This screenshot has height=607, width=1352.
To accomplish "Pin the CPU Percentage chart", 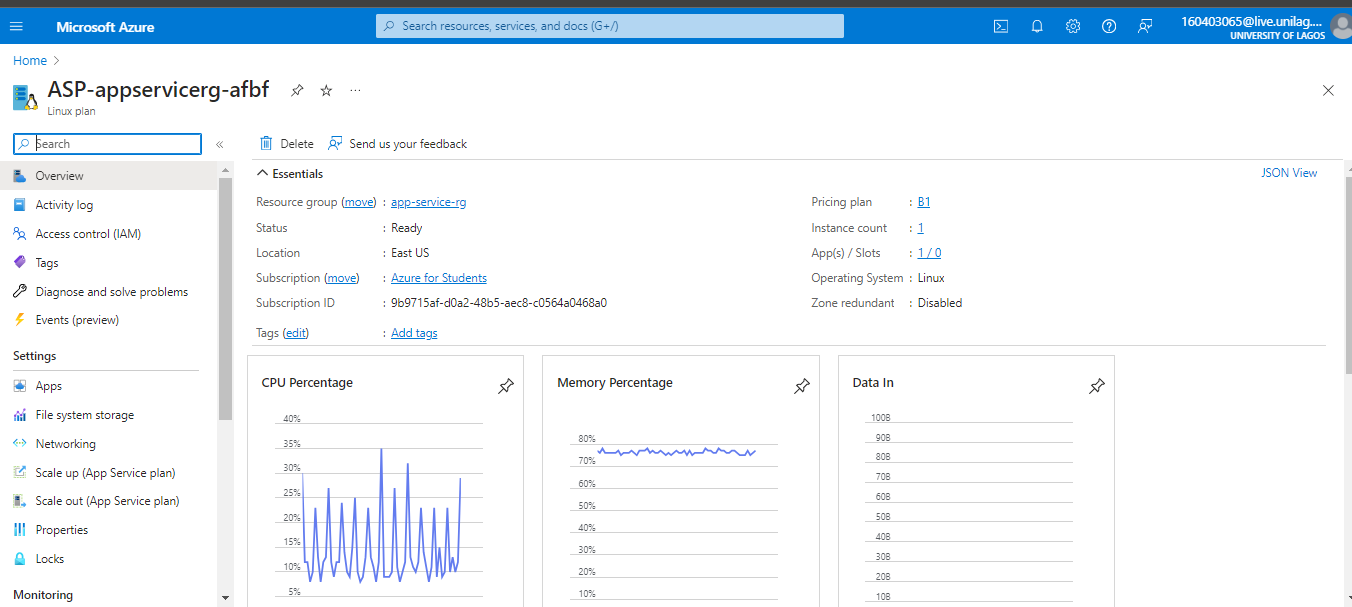I will [x=506, y=386].
